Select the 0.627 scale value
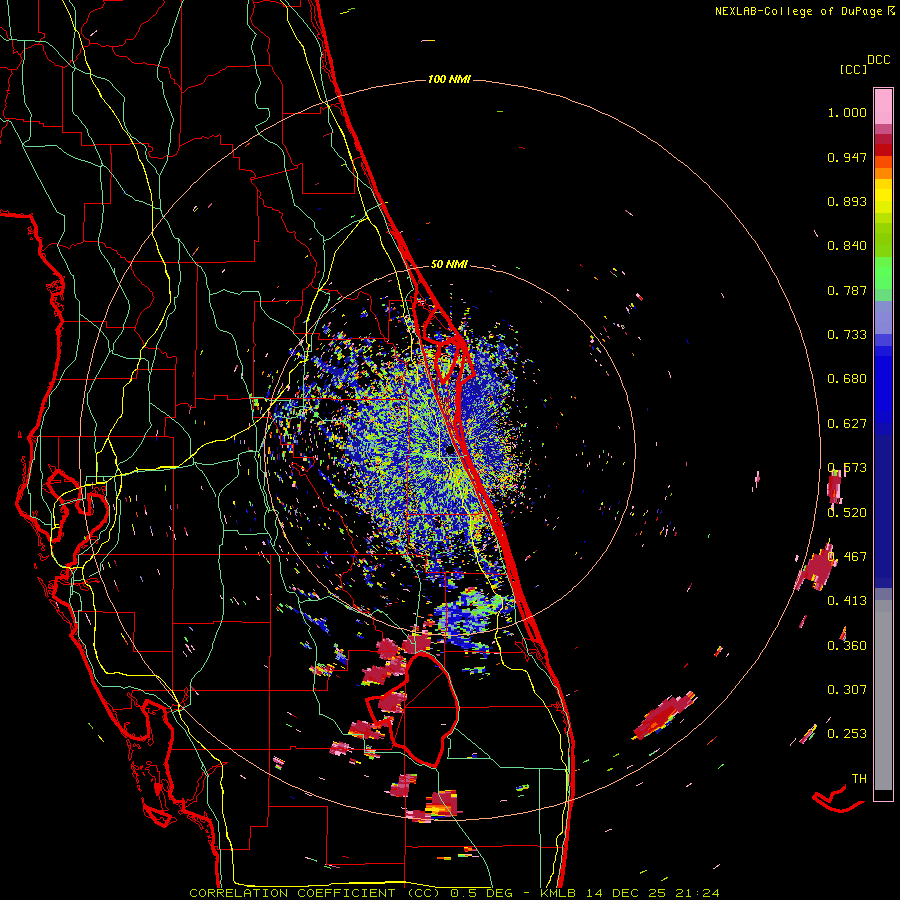Viewport: 900px width, 900px height. [x=847, y=424]
